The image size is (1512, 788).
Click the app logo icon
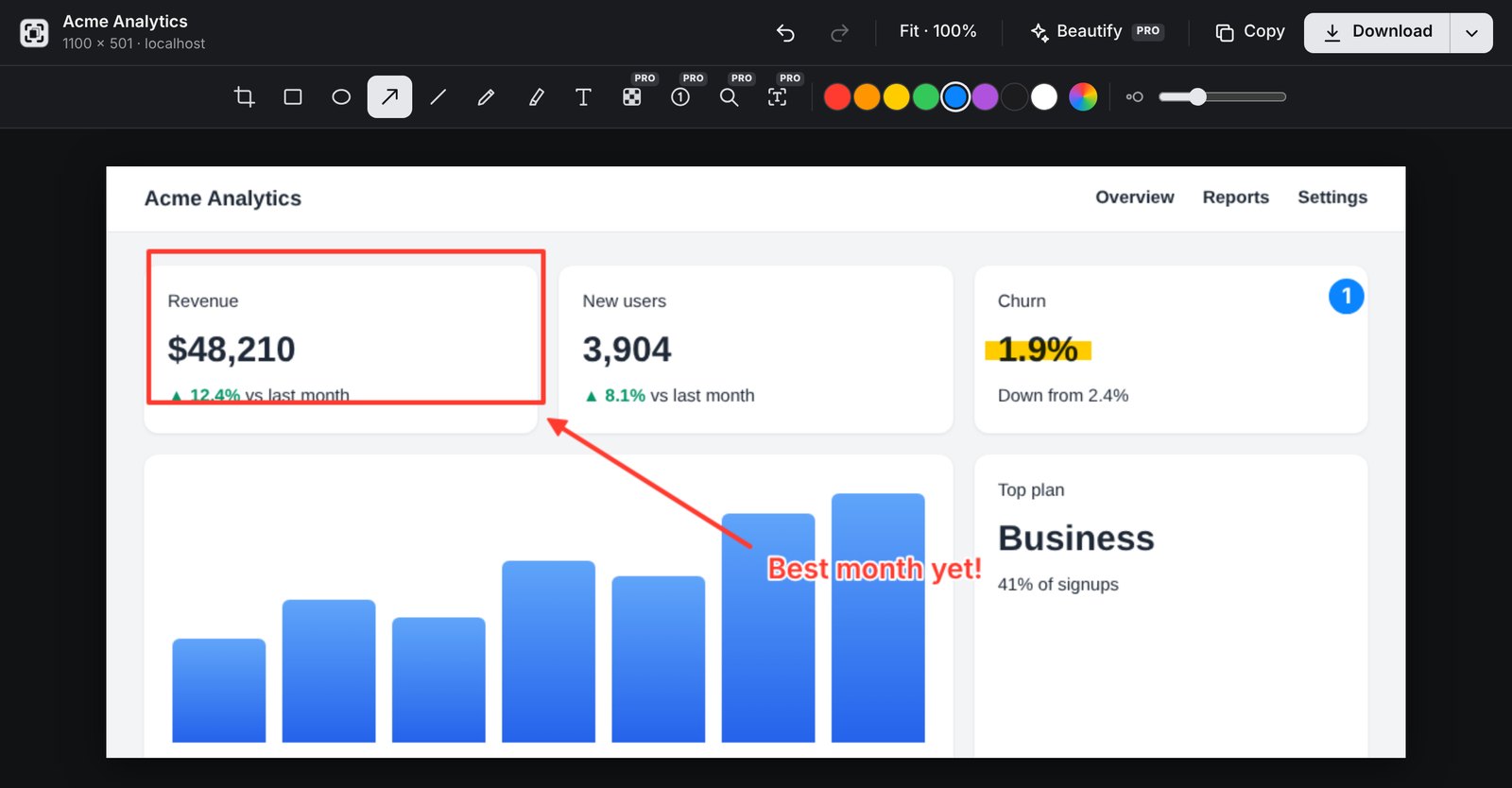[34, 33]
